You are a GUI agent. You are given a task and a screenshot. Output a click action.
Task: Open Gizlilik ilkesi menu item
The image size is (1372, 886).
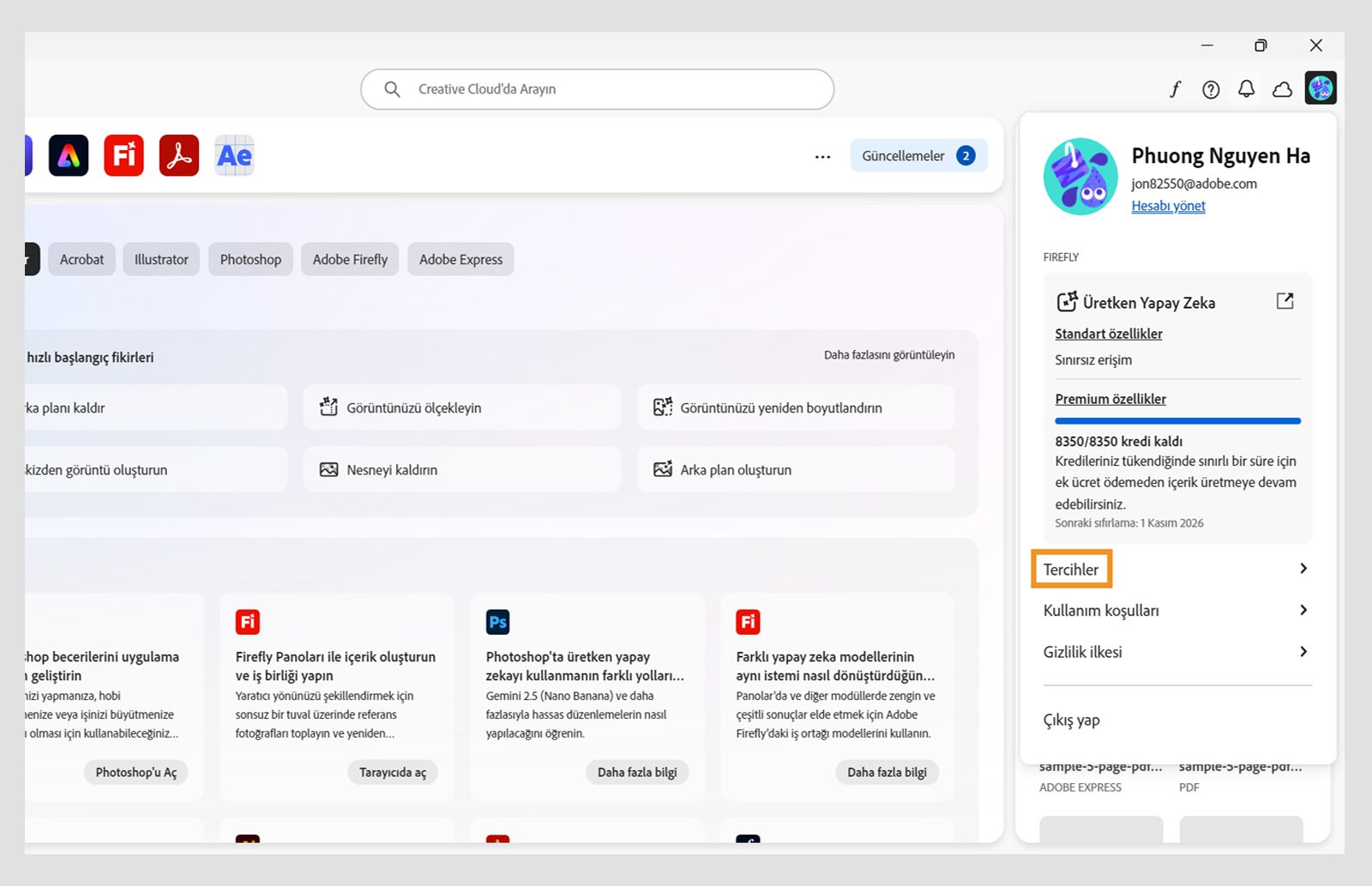[x=1176, y=652]
